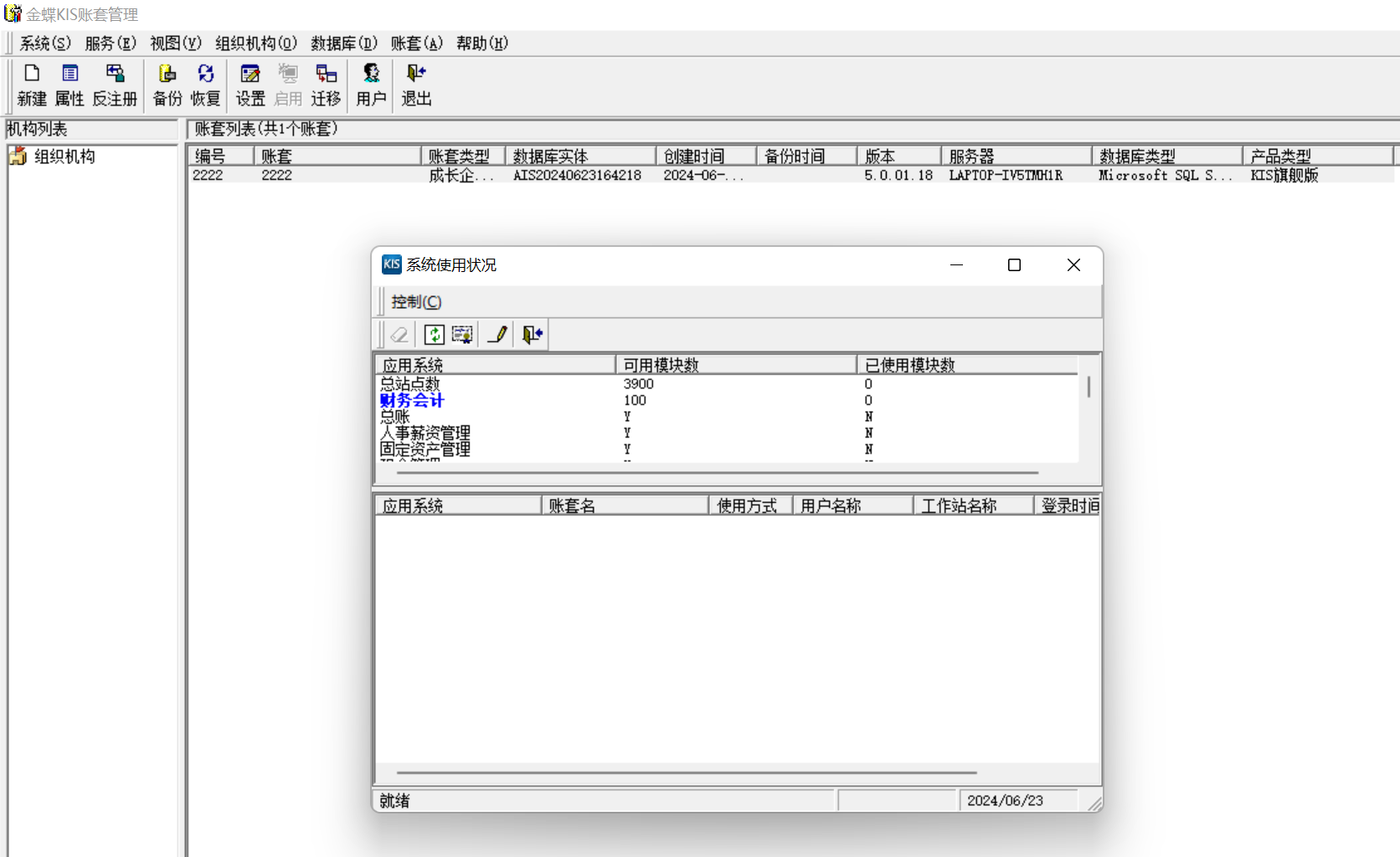Image resolution: width=1400 pixels, height=857 pixels.
Task: Click the 服务器 column header
Action: (x=1017, y=156)
